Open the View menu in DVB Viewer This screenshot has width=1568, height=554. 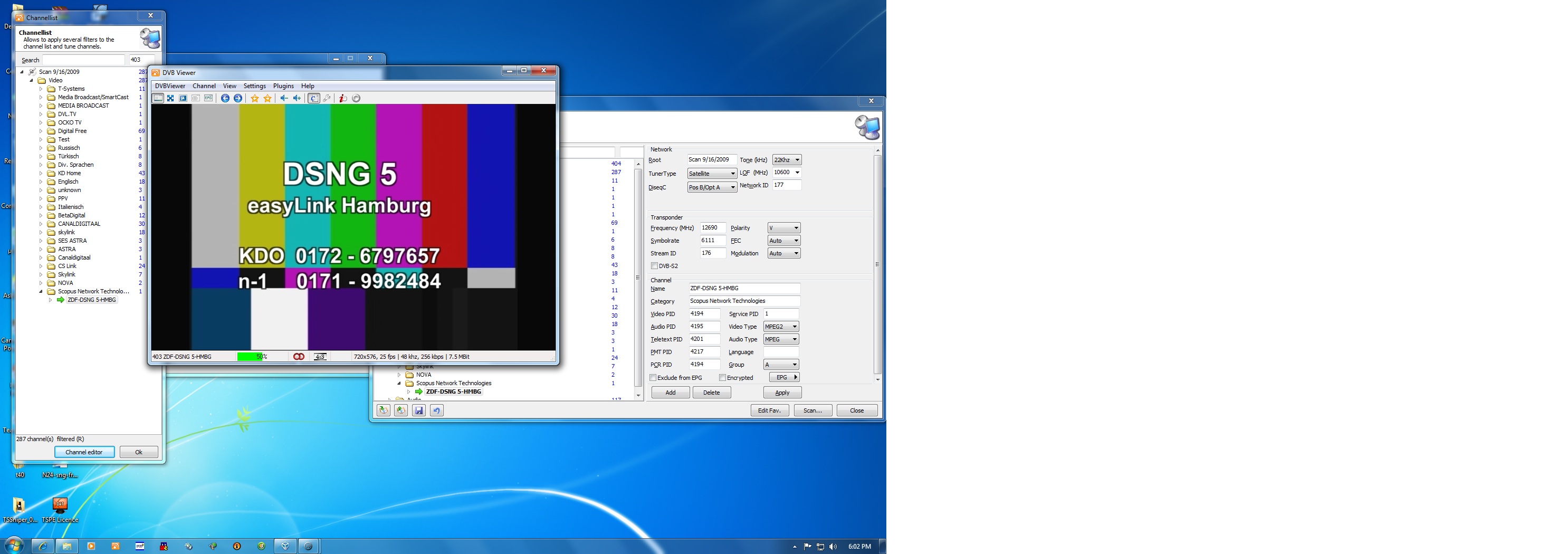(230, 86)
